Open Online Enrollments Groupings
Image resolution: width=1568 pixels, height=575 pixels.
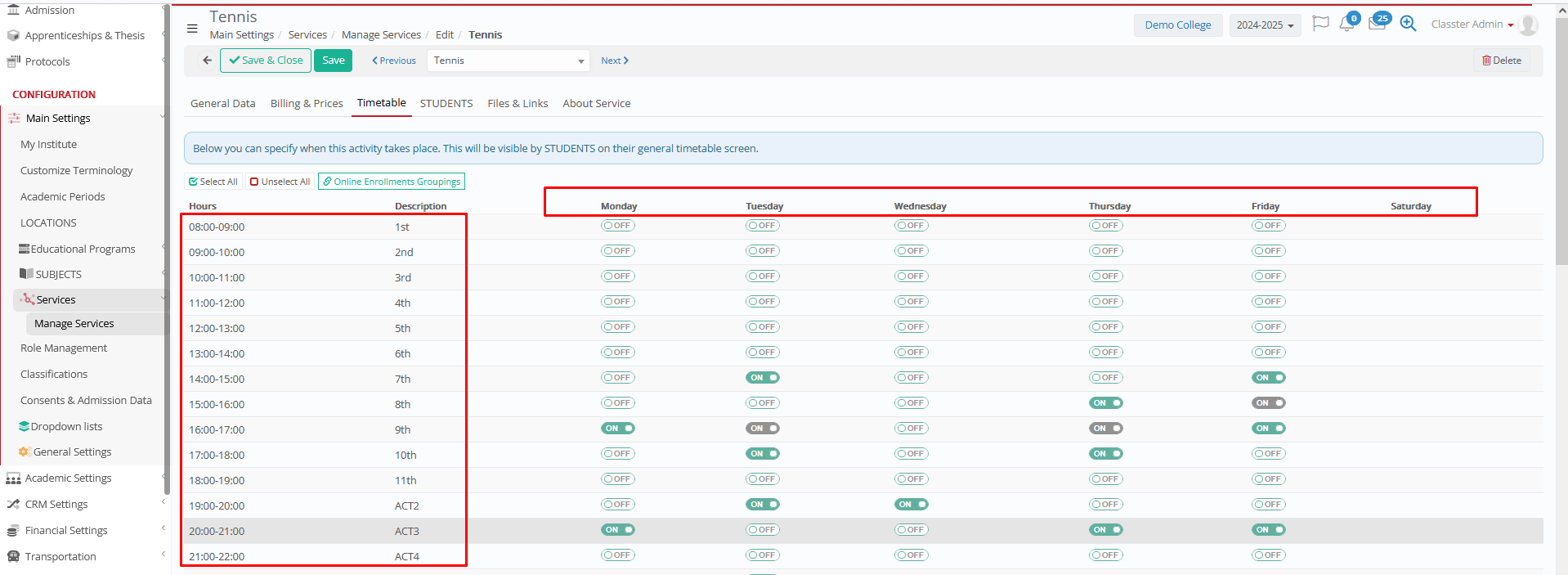tap(392, 182)
